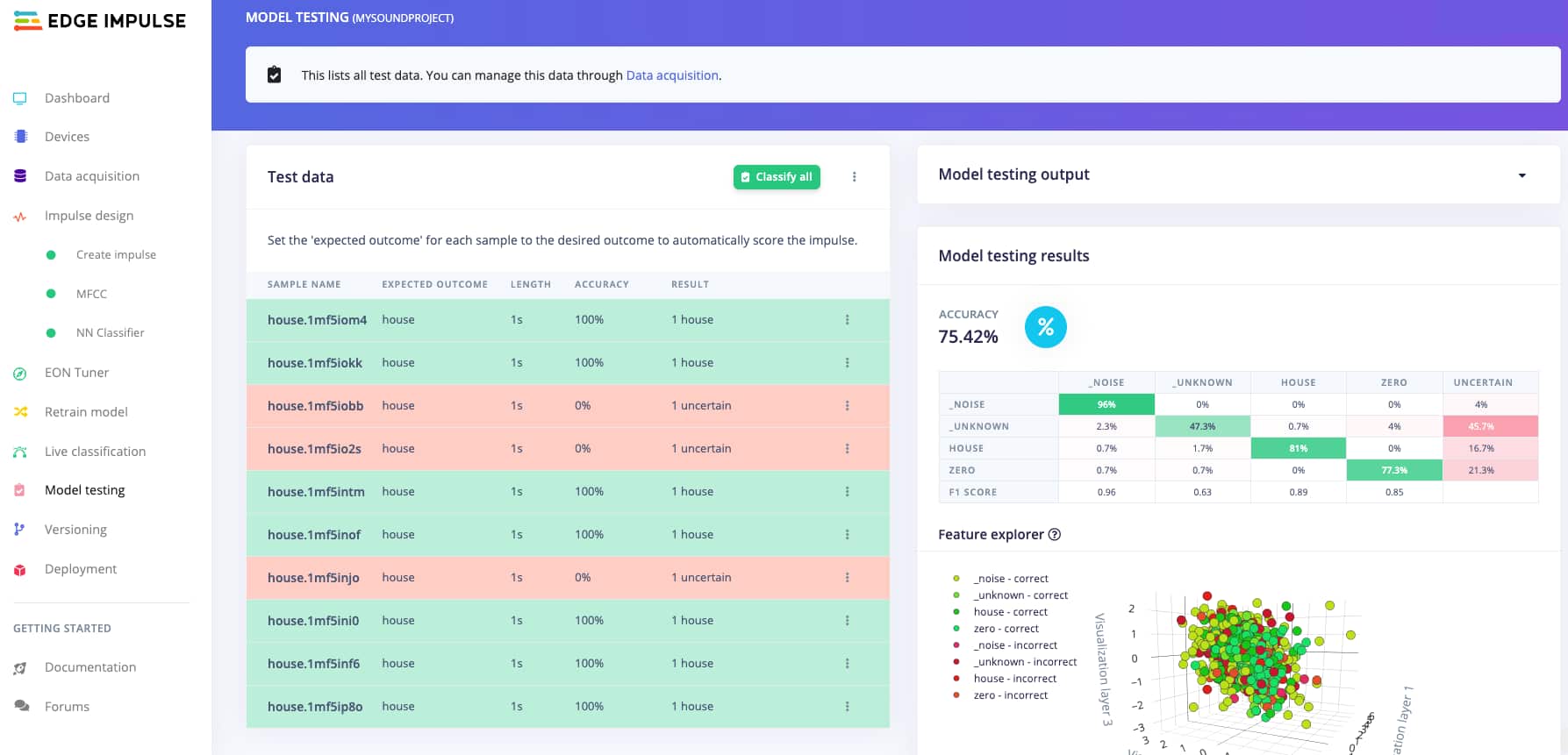
Task: Toggle '_noise - correct' legend entry
Action: pyautogui.click(x=1010, y=579)
